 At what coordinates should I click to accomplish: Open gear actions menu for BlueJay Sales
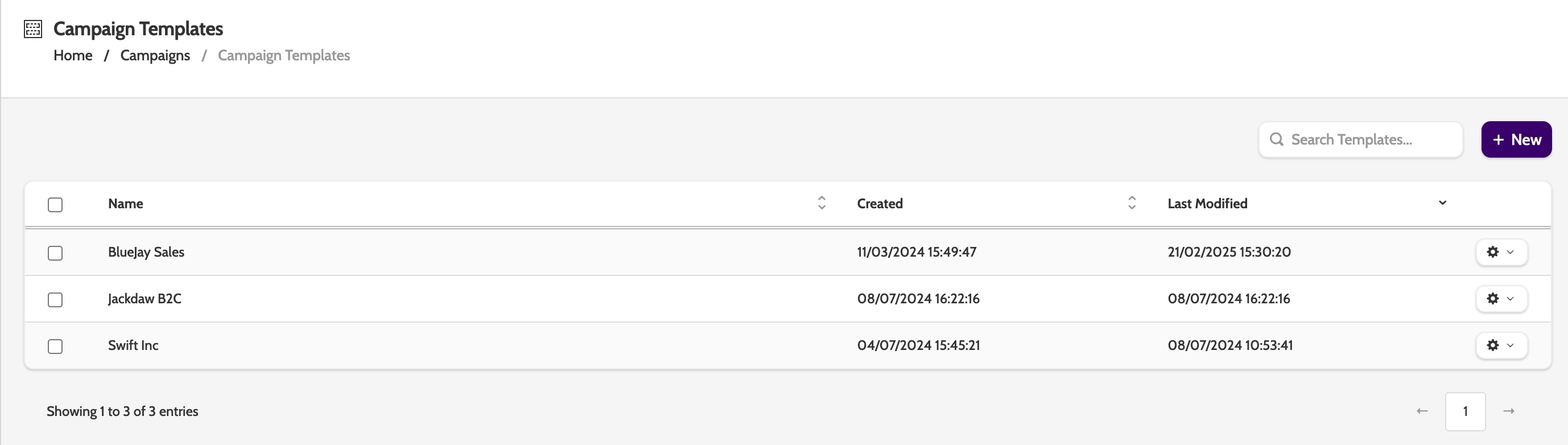[x=1501, y=252]
